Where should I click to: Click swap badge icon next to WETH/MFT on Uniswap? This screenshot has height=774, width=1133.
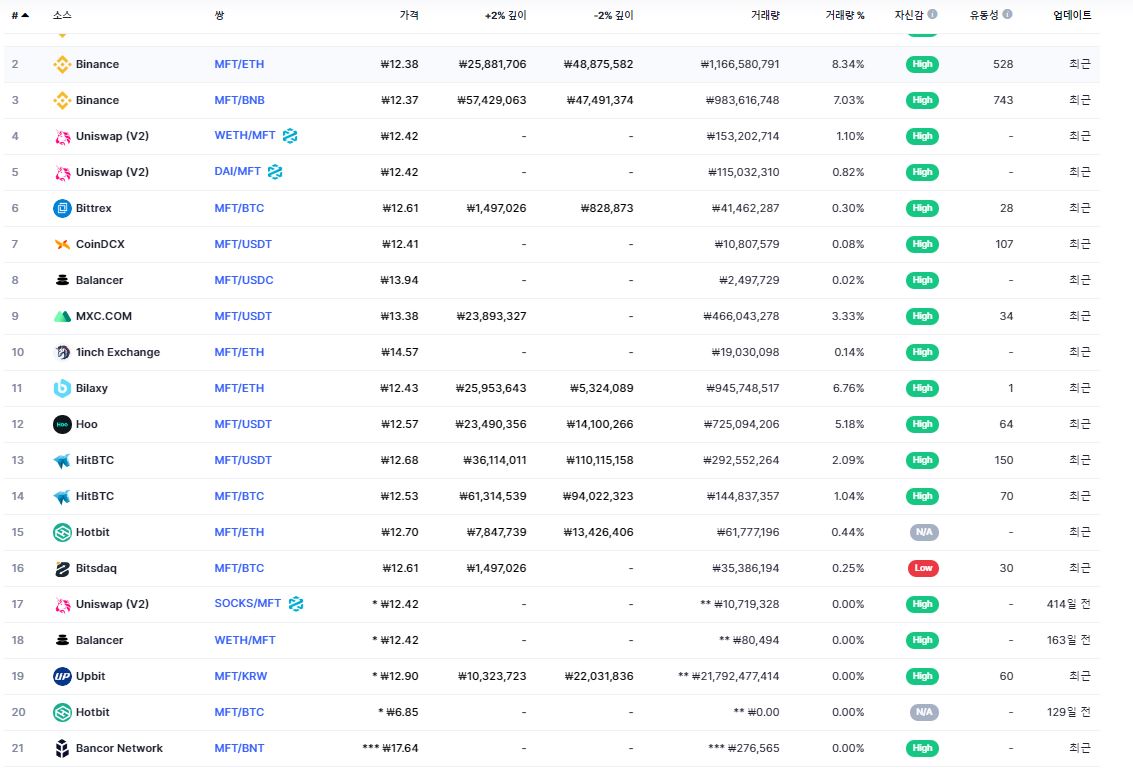290,136
